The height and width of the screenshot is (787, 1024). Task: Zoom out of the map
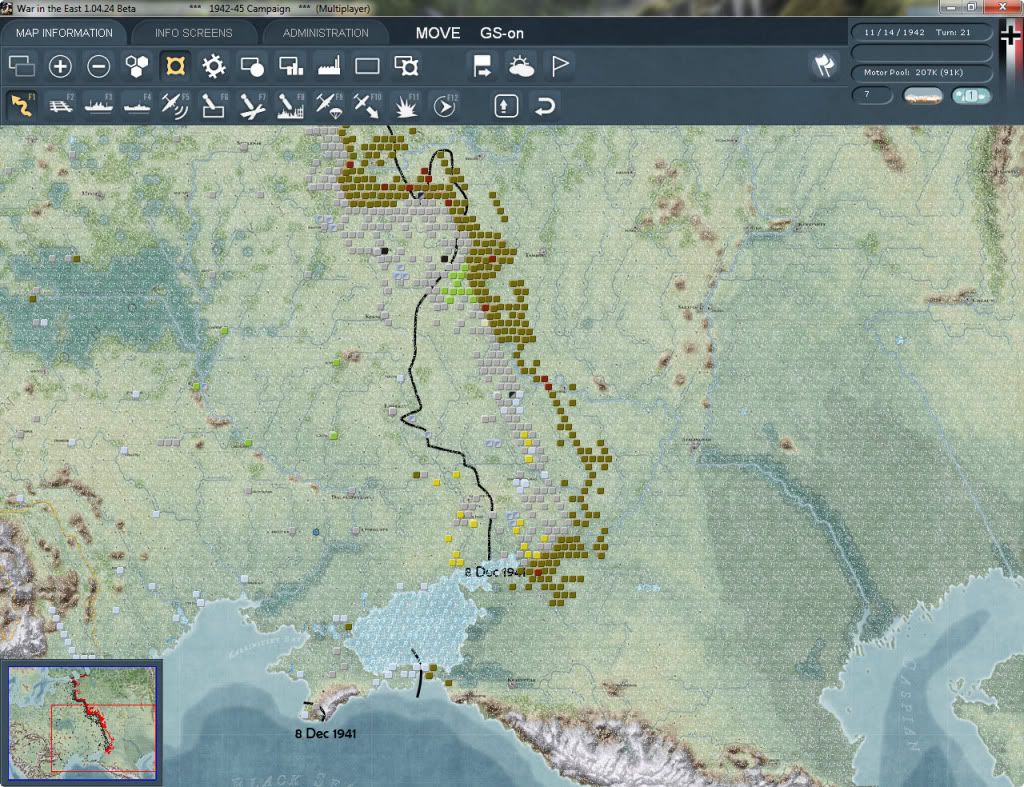[x=99, y=66]
